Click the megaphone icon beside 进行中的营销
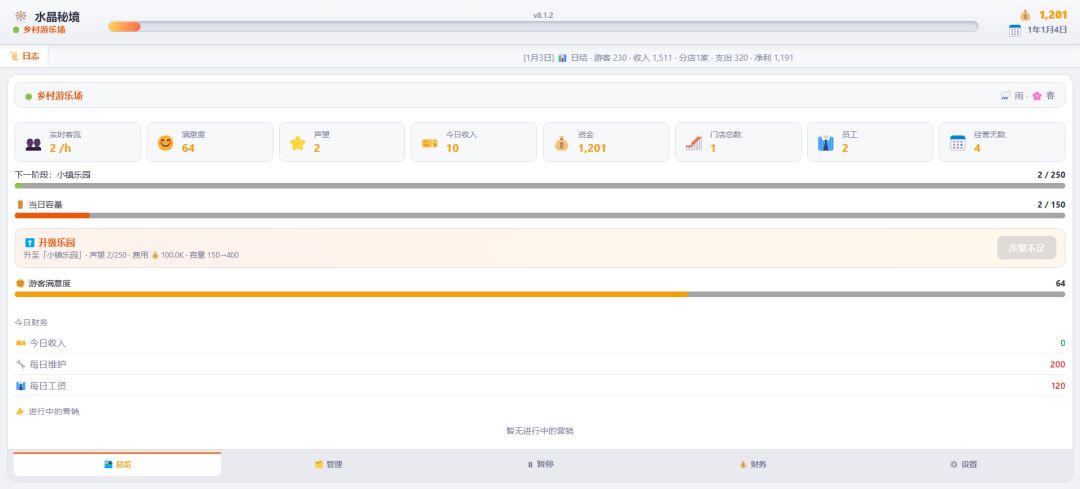This screenshot has height=489, width=1080. click(x=20, y=411)
